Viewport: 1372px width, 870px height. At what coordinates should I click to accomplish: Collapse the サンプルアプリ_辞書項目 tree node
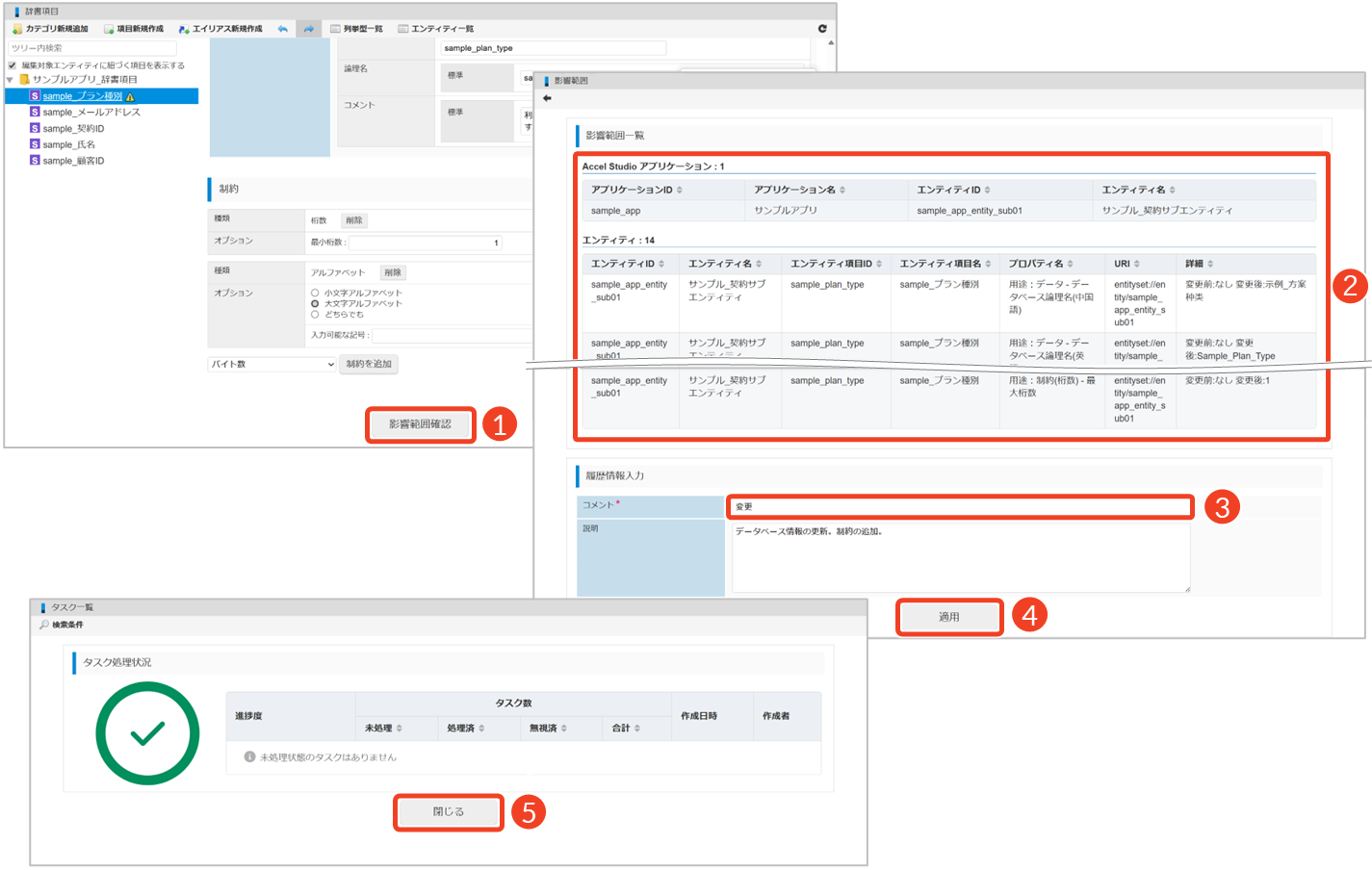pos(11,80)
